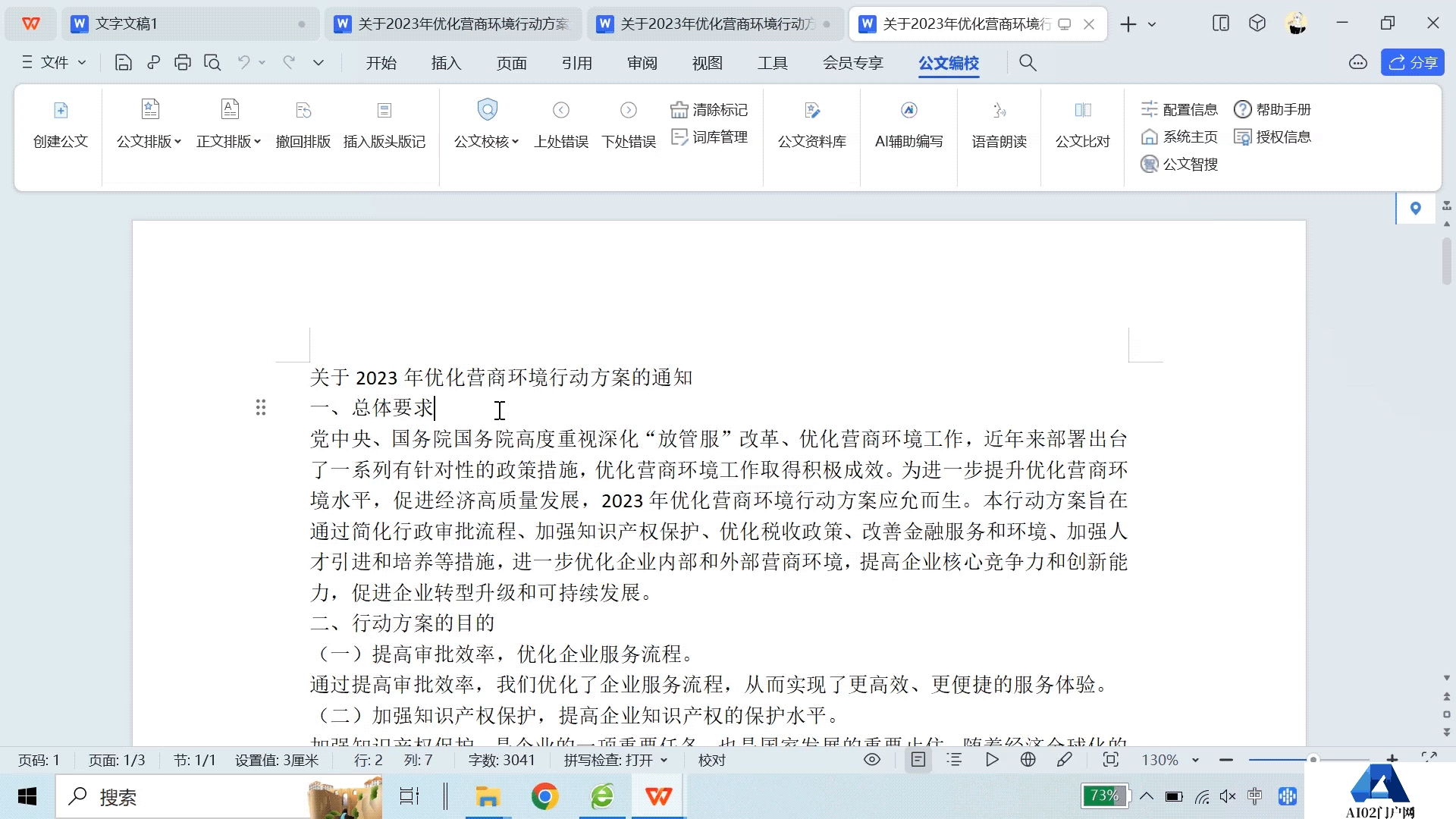Open the 视图 ribbon tab
The width and height of the screenshot is (1456, 819).
point(708,63)
